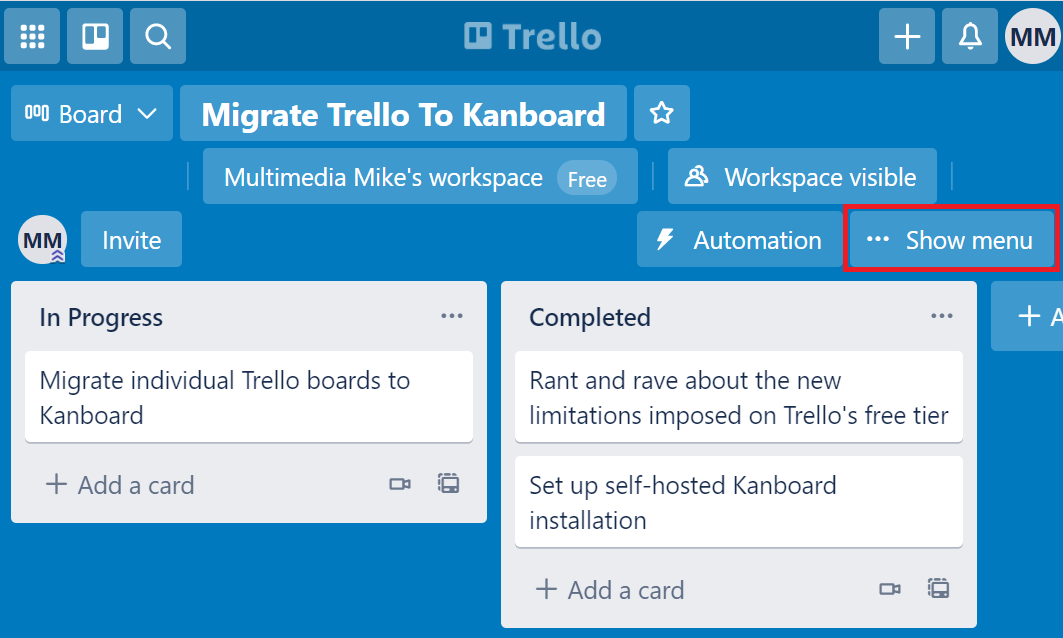This screenshot has height=638, width=1063.
Task: Click the plus create button in header
Action: coord(907,36)
